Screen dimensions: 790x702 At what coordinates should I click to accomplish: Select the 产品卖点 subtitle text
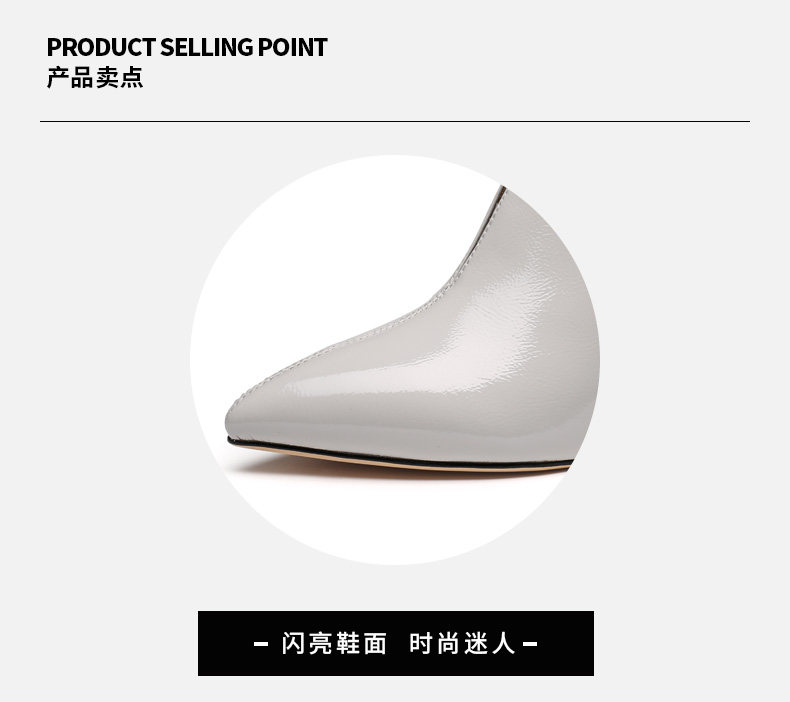pyautogui.click(x=95, y=78)
